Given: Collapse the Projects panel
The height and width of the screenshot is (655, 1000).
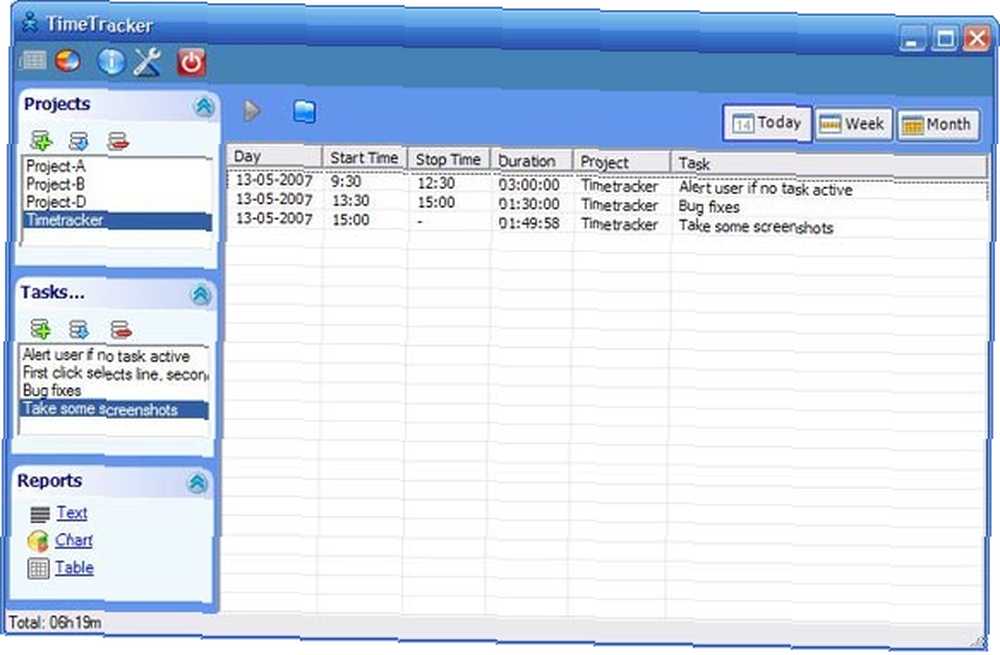Looking at the screenshot, I should point(203,106).
